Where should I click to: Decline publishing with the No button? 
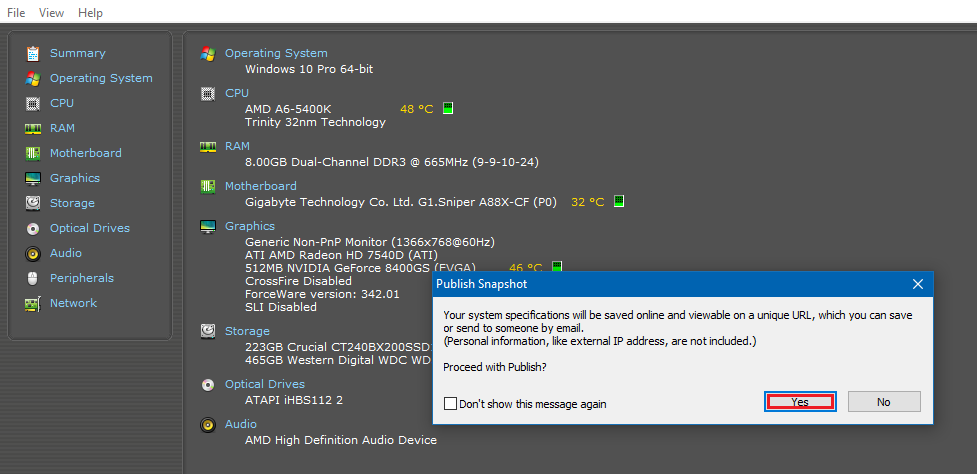(884, 402)
